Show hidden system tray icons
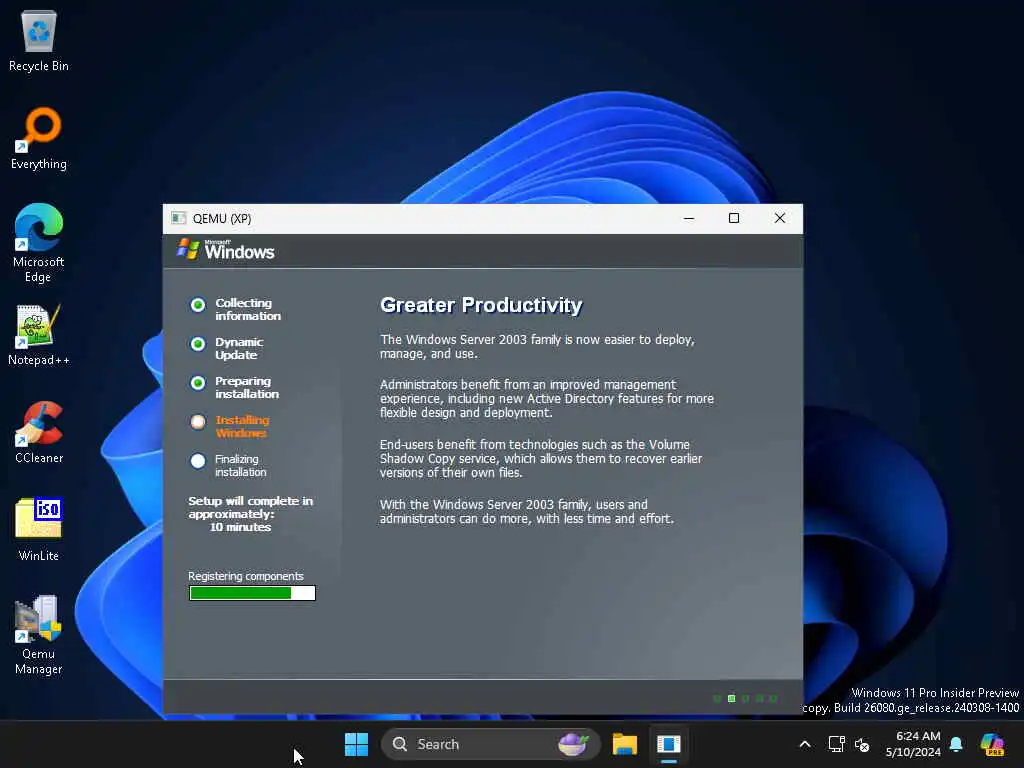This screenshot has height=768, width=1024. tap(805, 744)
